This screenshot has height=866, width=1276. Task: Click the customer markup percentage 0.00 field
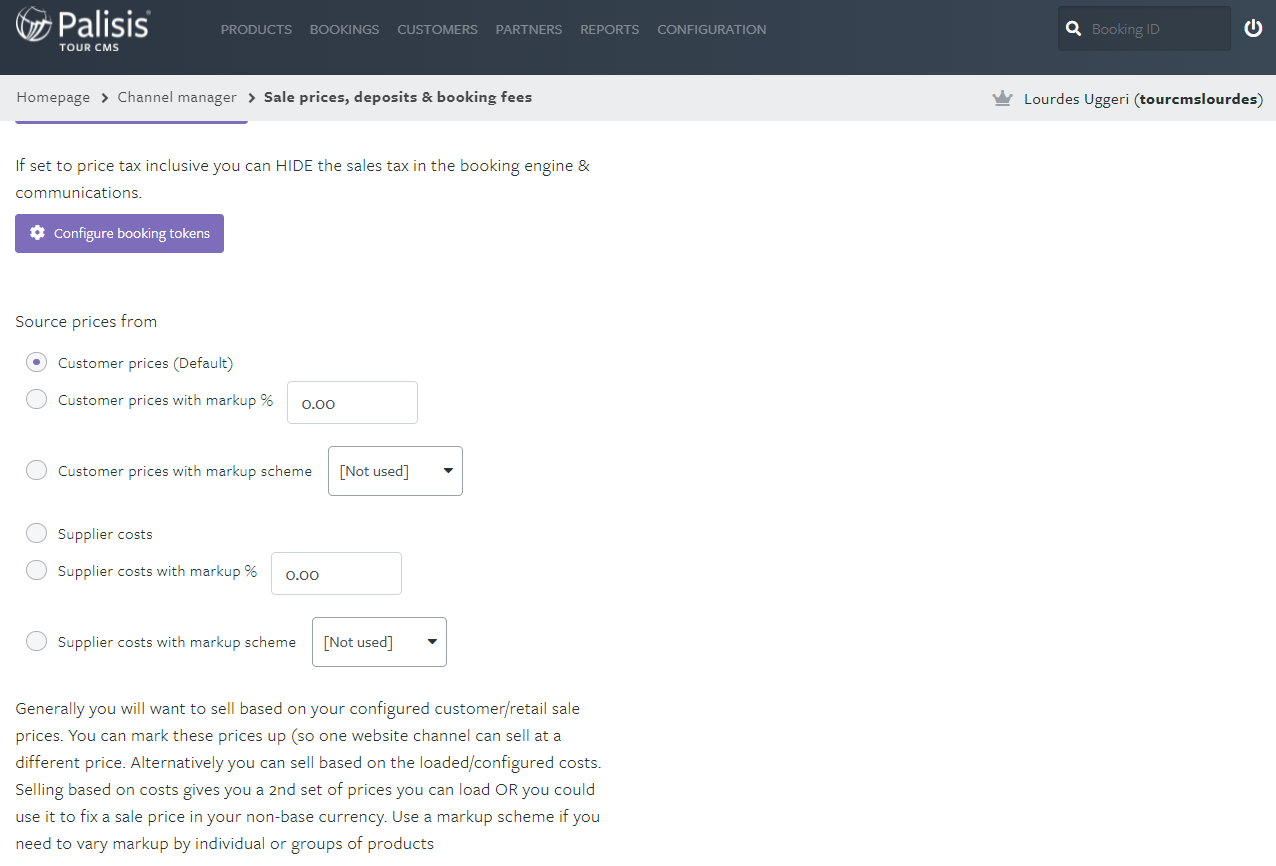tap(352, 402)
